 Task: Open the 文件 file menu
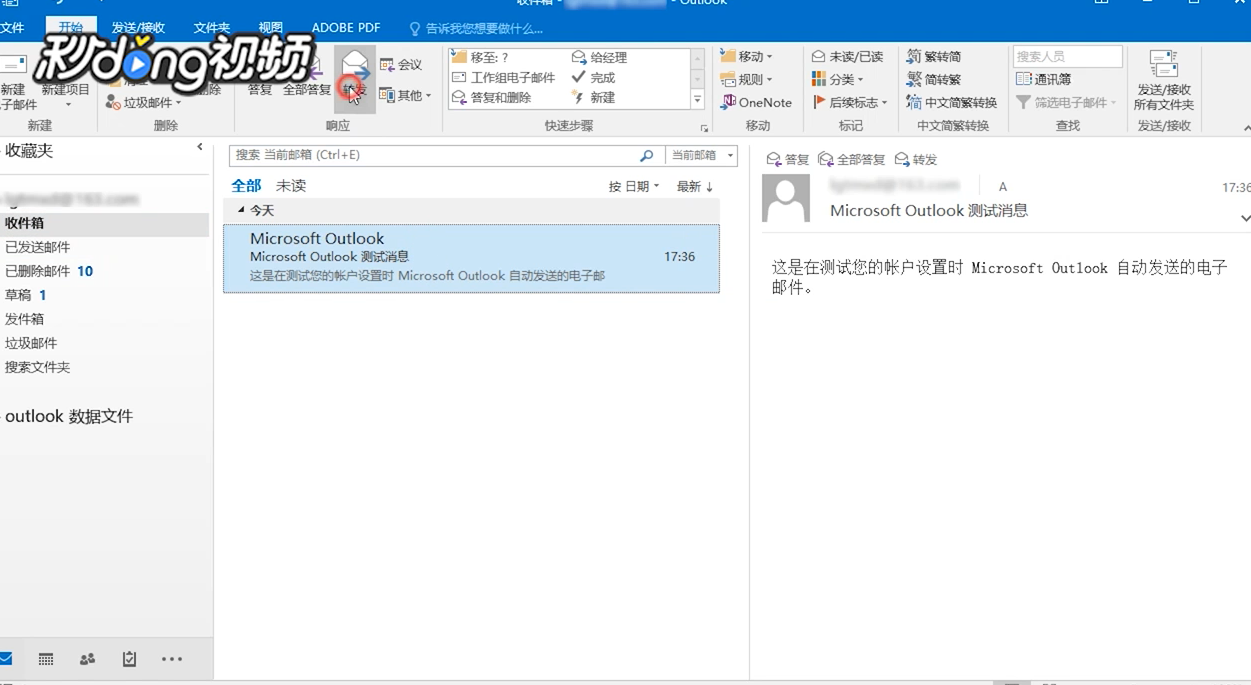pyautogui.click(x=12, y=28)
